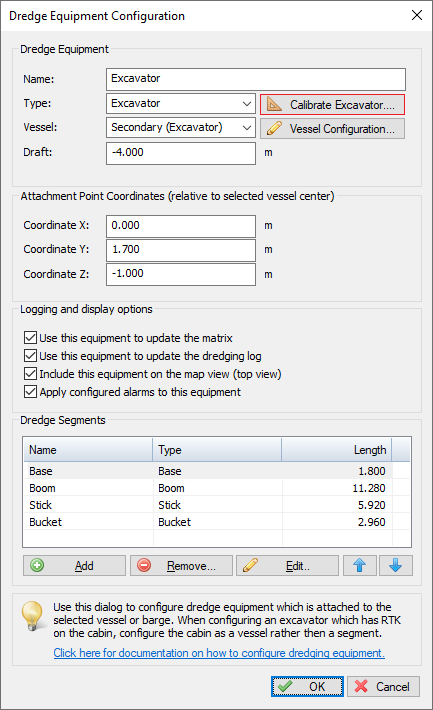The height and width of the screenshot is (710, 433).
Task: Toggle 'Use this equipment to update the matrix'
Action: pyautogui.click(x=30, y=338)
